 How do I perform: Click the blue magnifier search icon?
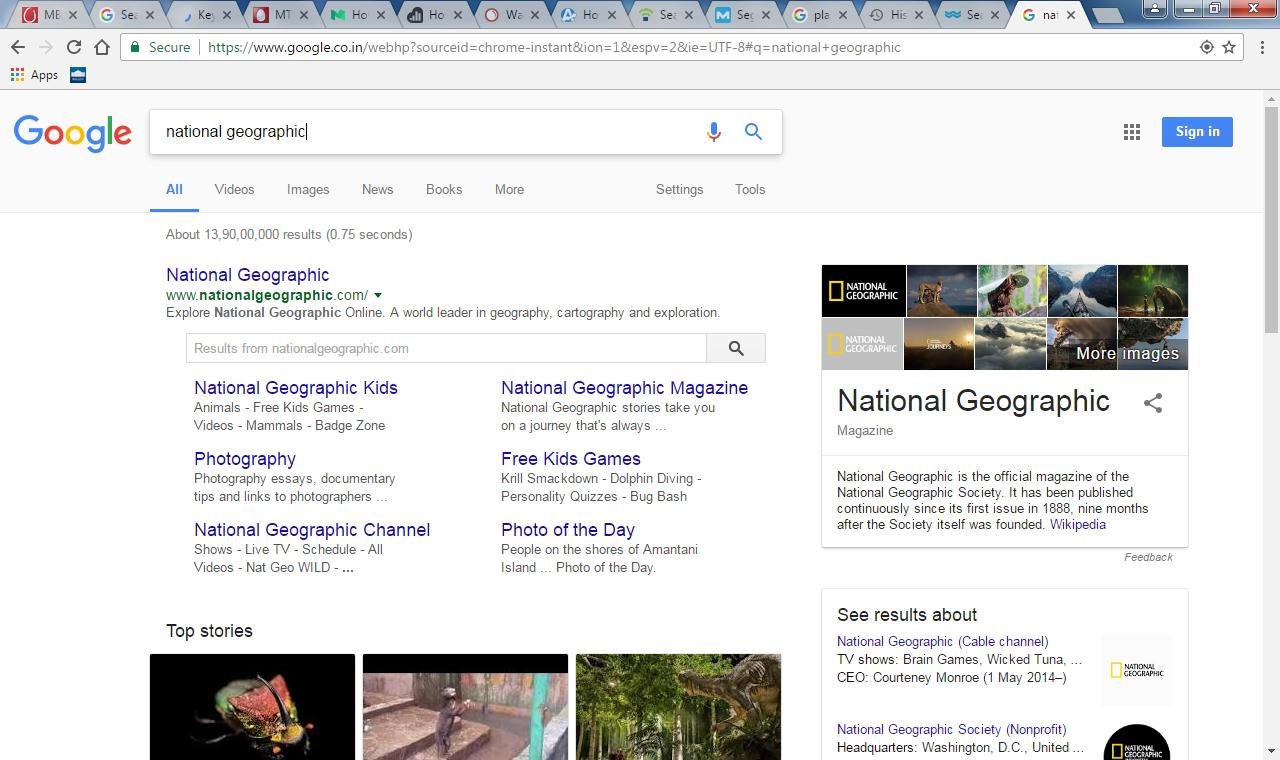754,132
